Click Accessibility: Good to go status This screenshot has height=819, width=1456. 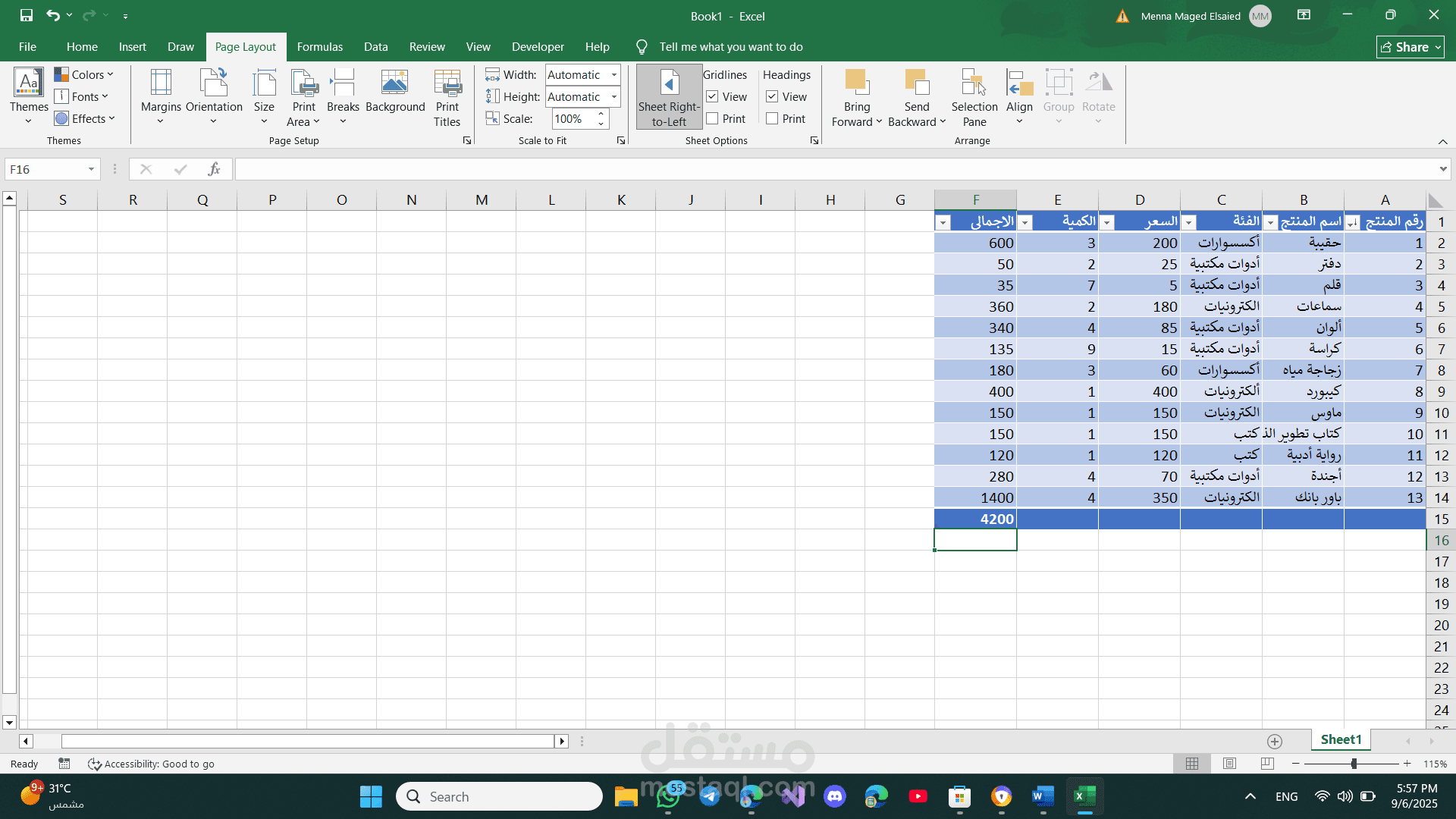click(x=151, y=764)
